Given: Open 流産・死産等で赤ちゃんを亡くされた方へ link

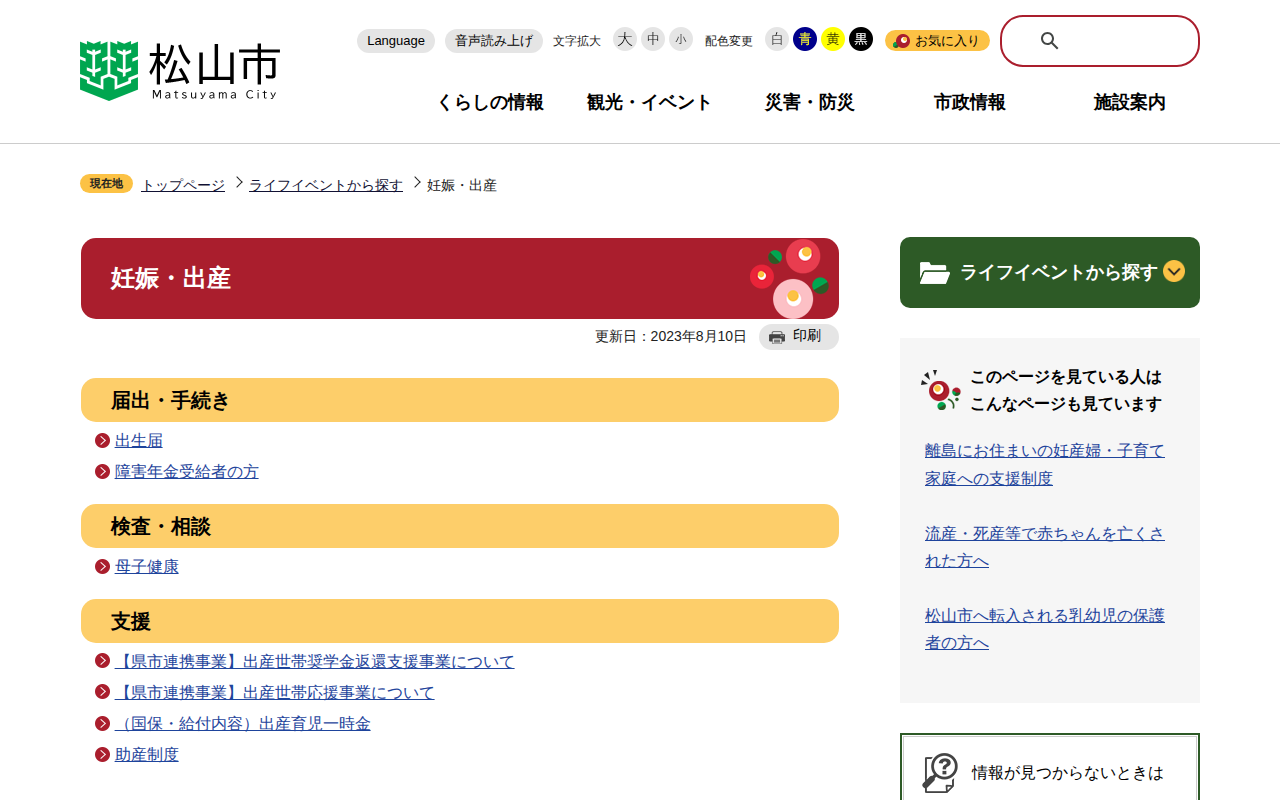Looking at the screenshot, I should (x=1045, y=547).
